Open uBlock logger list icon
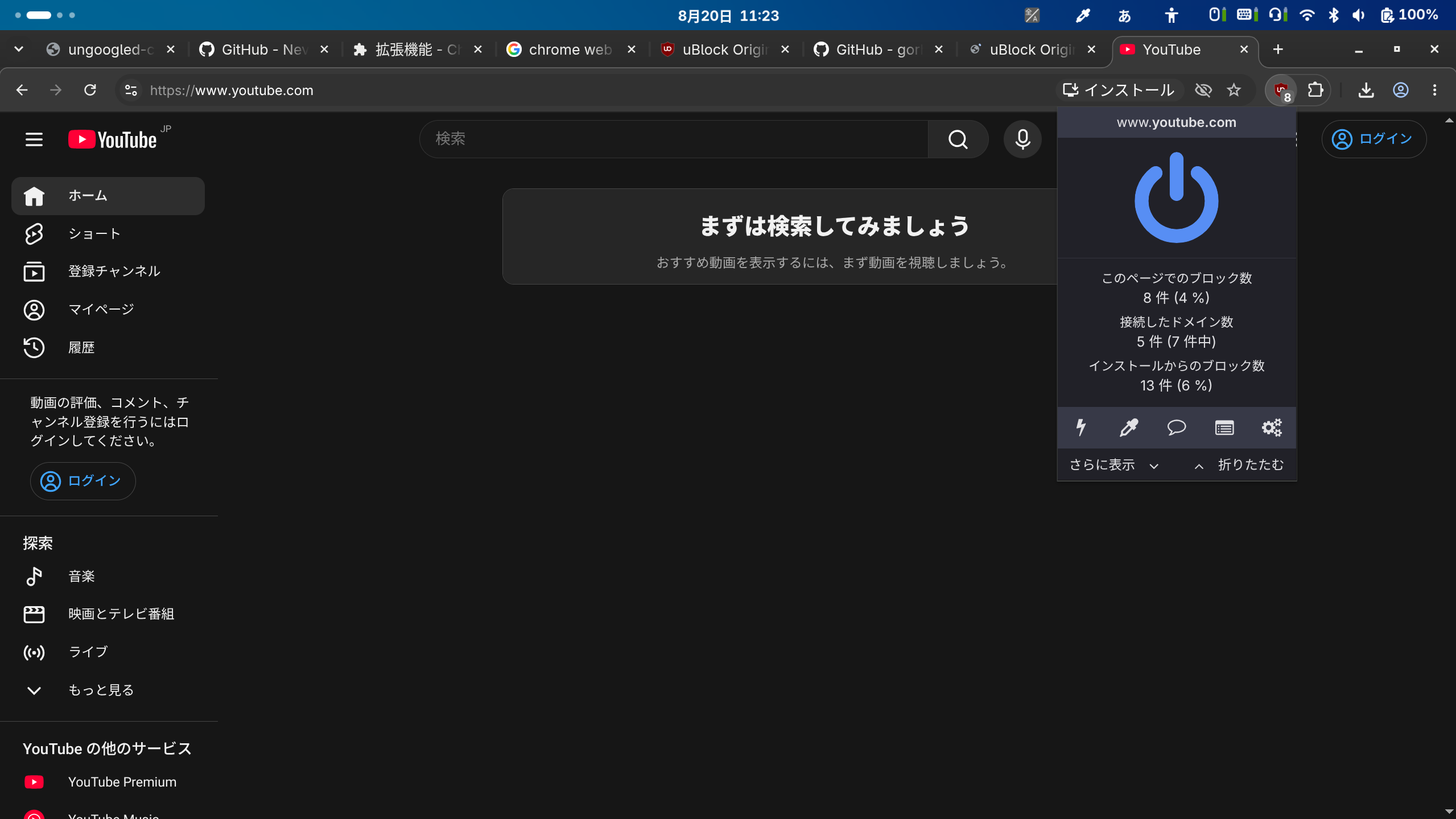The height and width of the screenshot is (819, 1456). (1224, 427)
